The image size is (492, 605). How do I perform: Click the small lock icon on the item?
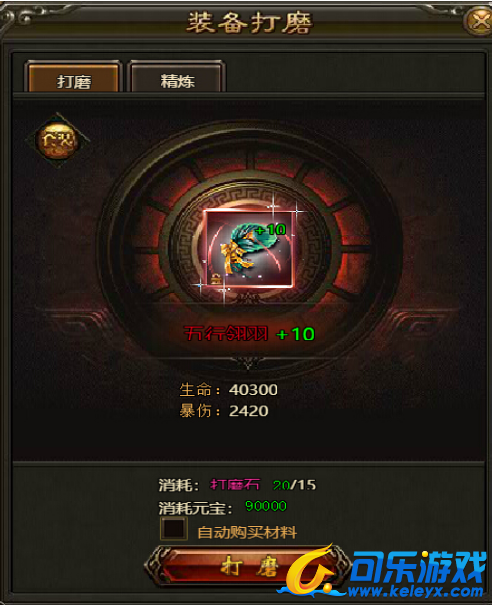click(x=216, y=278)
